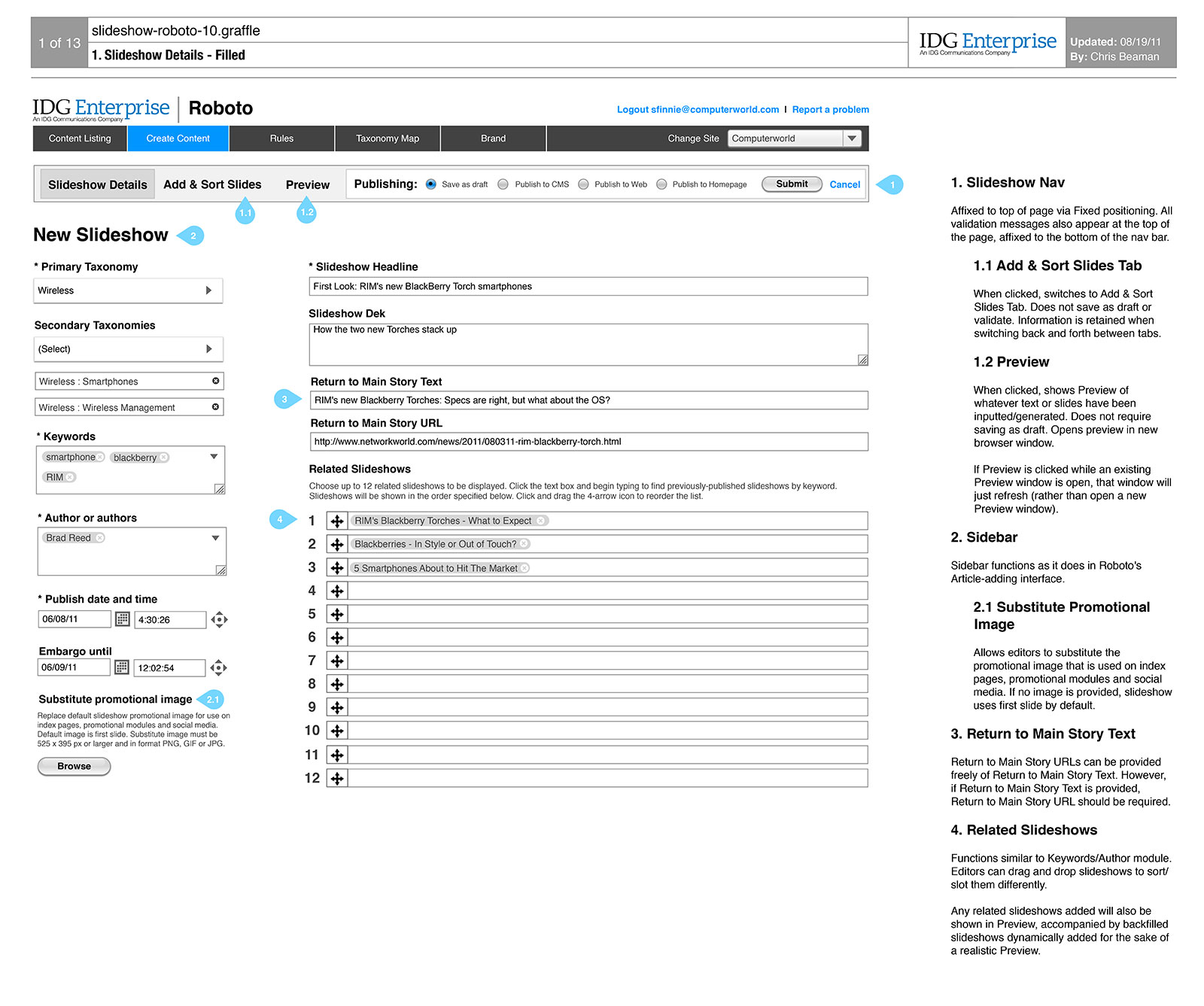Viewport: 1204px width, 1006px height.
Task: Open Taxonomy Map nav item
Action: tap(388, 138)
